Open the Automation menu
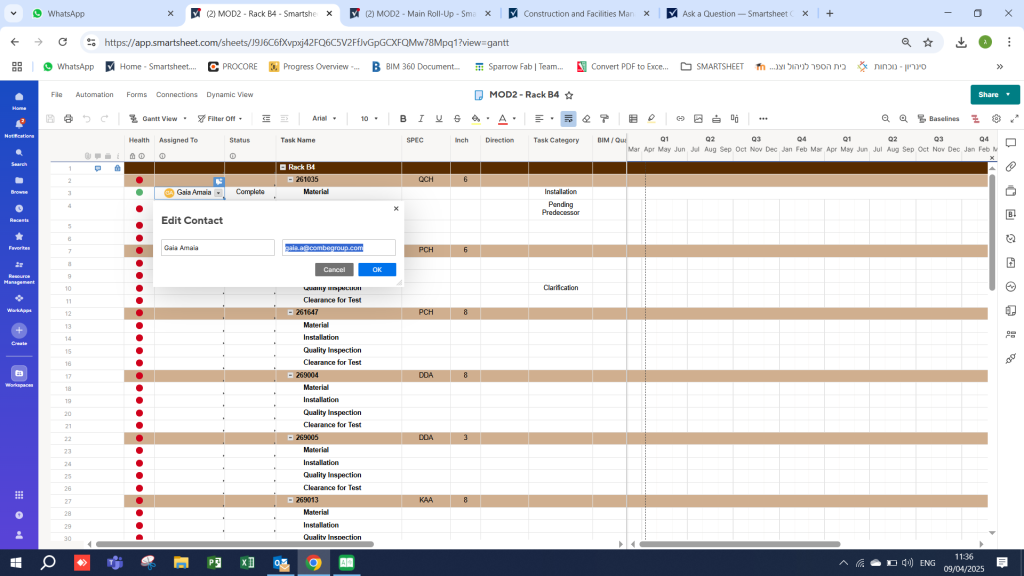The height and width of the screenshot is (576, 1024). [x=95, y=94]
